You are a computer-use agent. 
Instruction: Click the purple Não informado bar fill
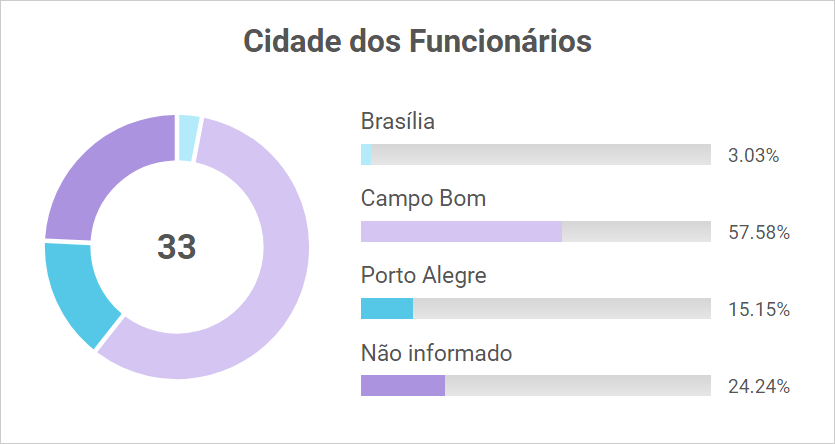click(x=403, y=385)
